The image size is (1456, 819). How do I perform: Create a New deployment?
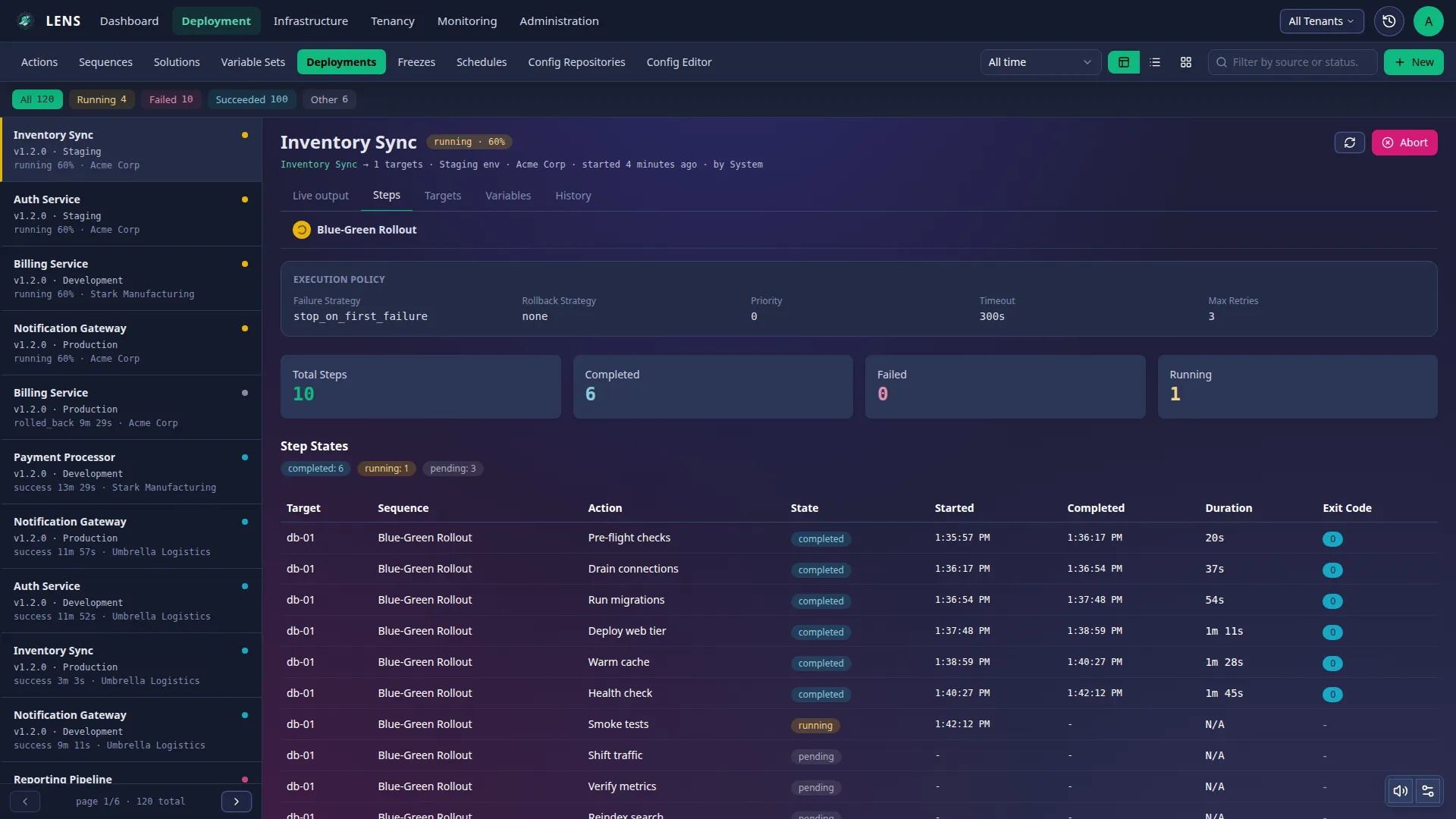click(1414, 62)
